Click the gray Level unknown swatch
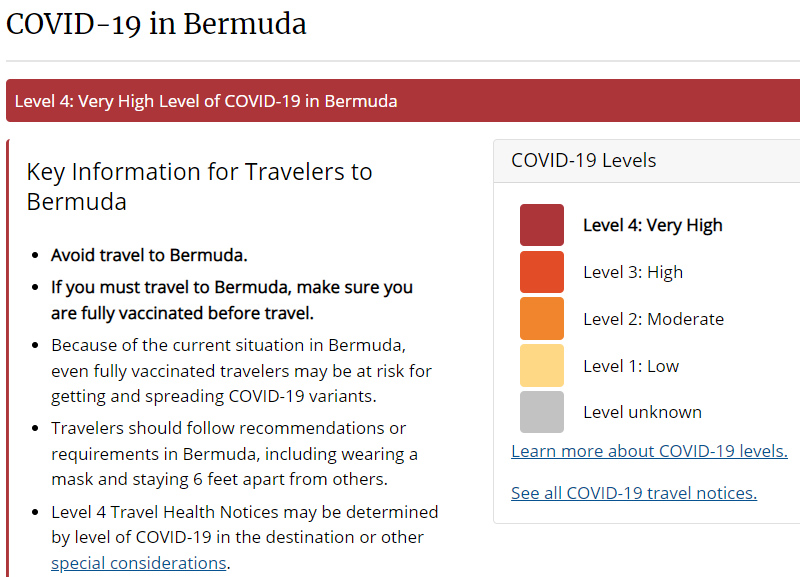The width and height of the screenshot is (800, 577). pyautogui.click(x=541, y=412)
